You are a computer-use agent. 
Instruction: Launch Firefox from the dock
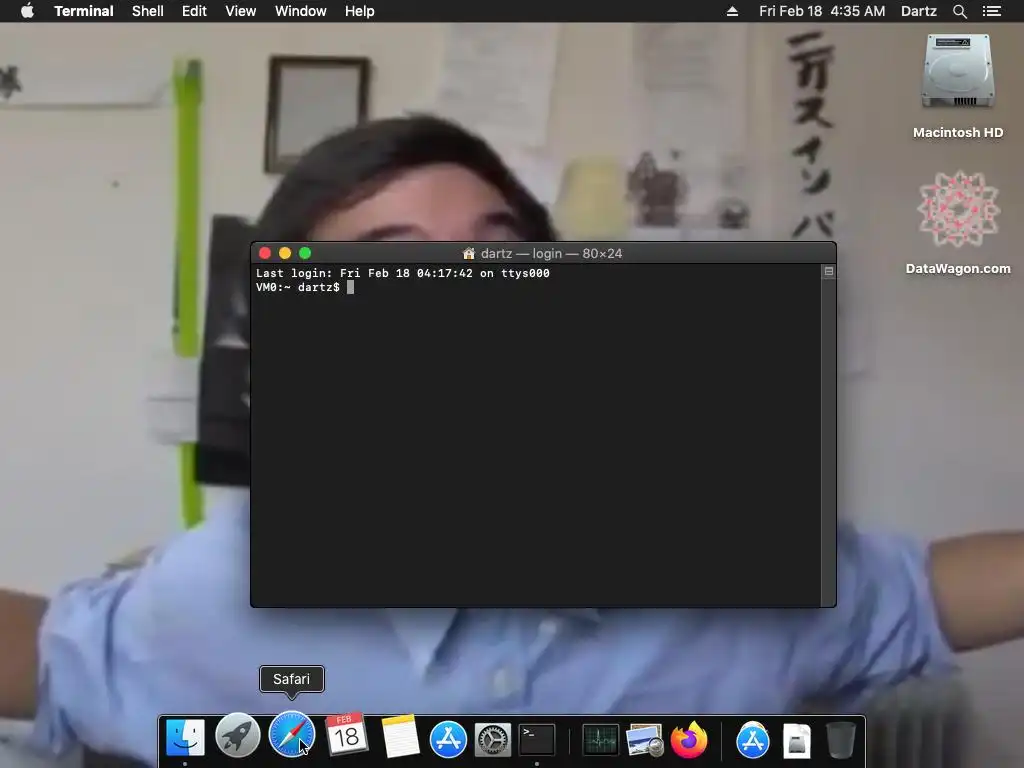tap(689, 740)
